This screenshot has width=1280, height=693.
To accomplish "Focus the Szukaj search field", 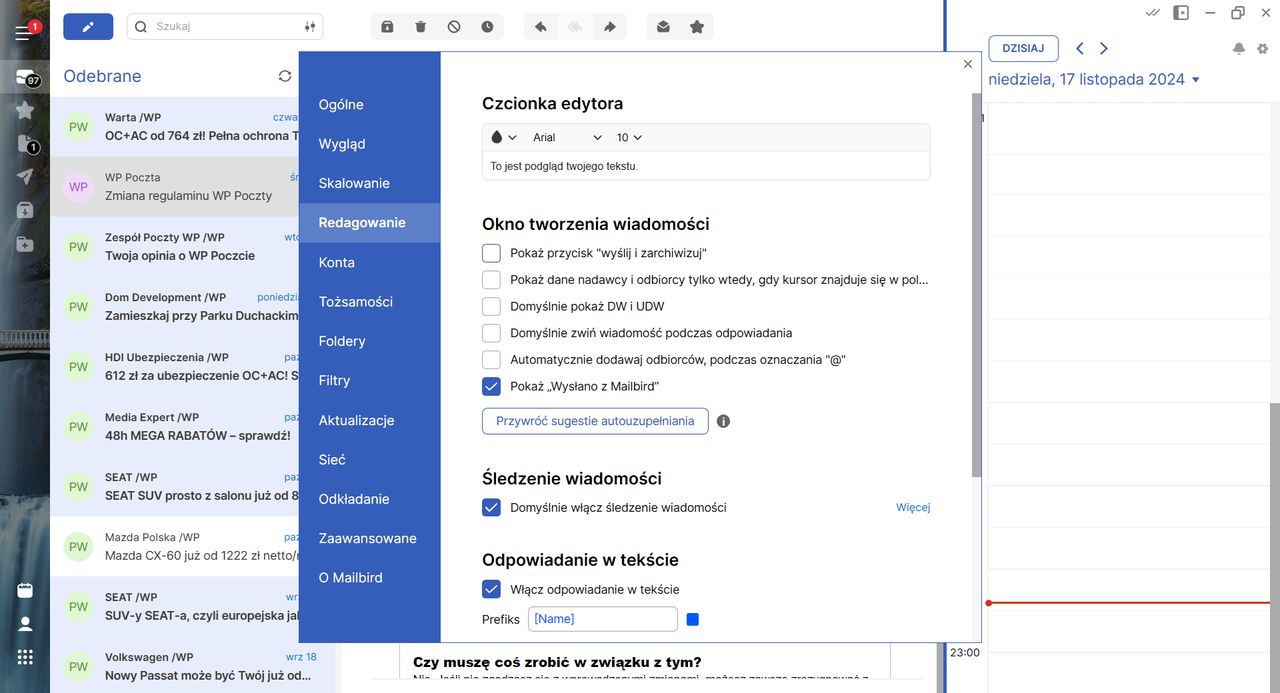I will coord(225,27).
